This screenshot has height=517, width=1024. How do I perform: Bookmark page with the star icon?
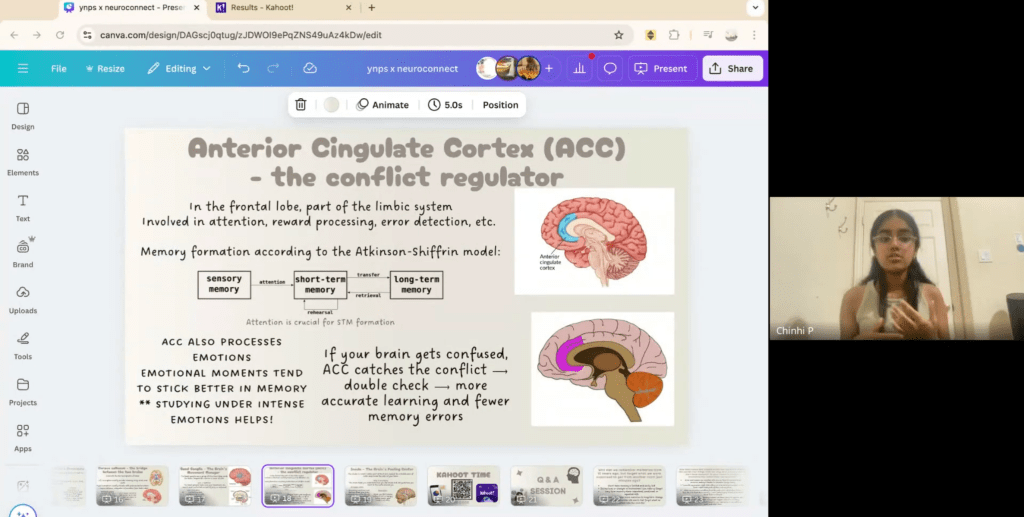tap(619, 34)
